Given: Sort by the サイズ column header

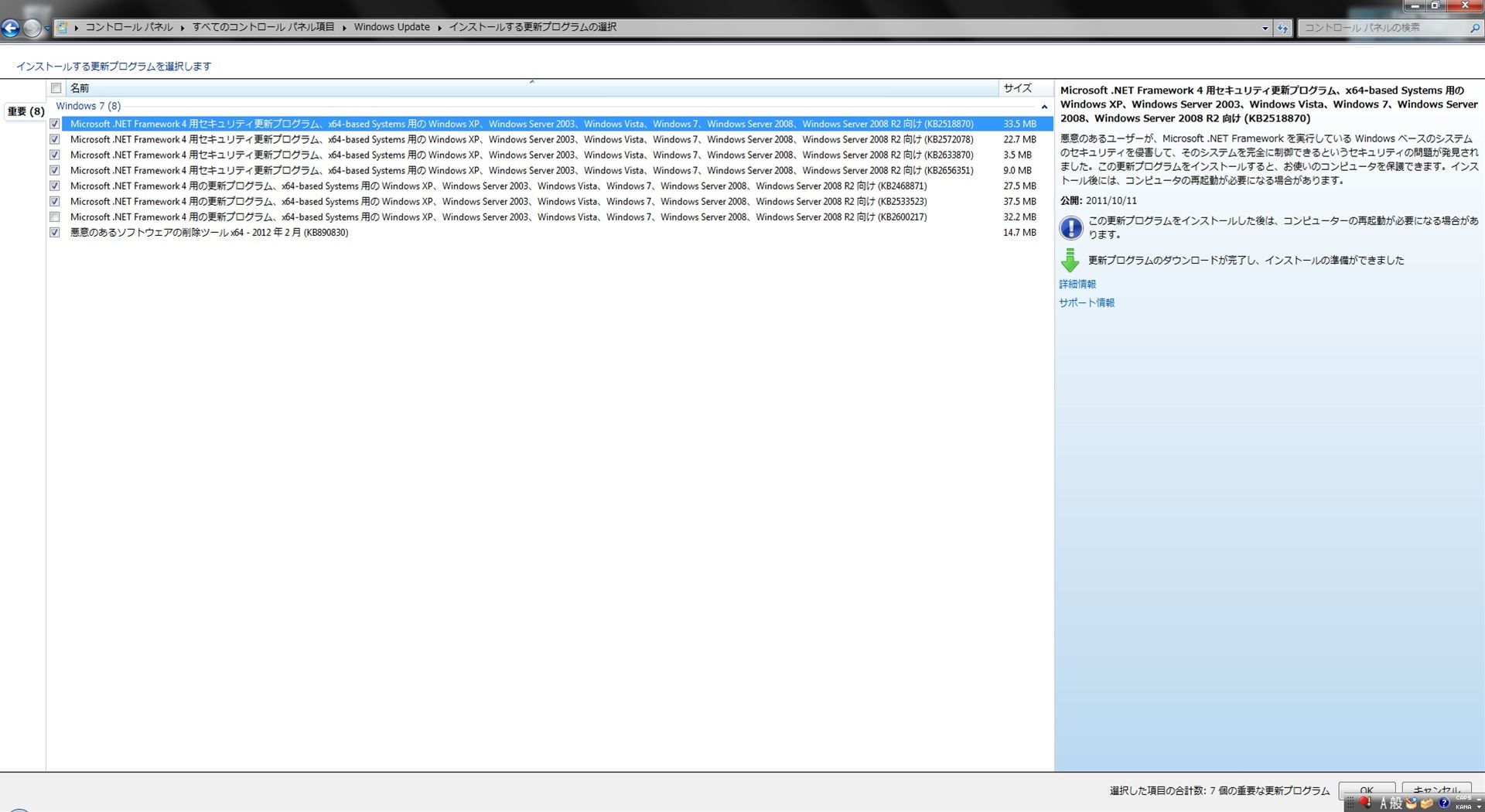Looking at the screenshot, I should coord(1025,88).
